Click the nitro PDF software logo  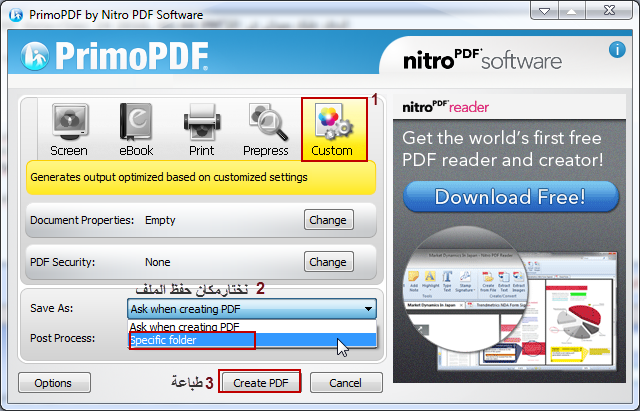click(482, 60)
